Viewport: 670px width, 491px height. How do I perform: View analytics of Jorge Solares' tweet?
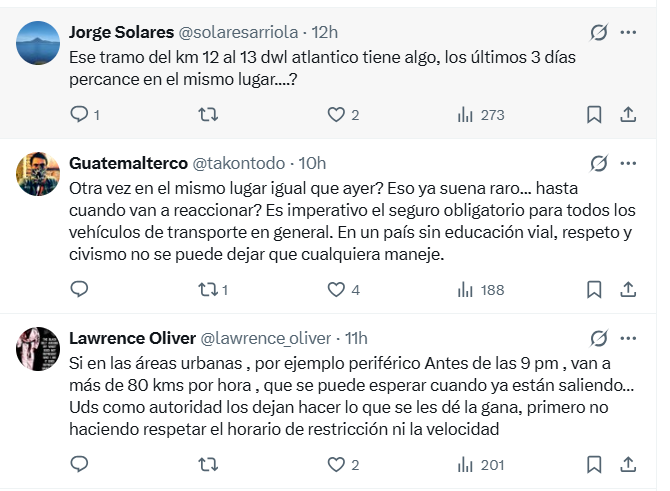click(x=465, y=115)
